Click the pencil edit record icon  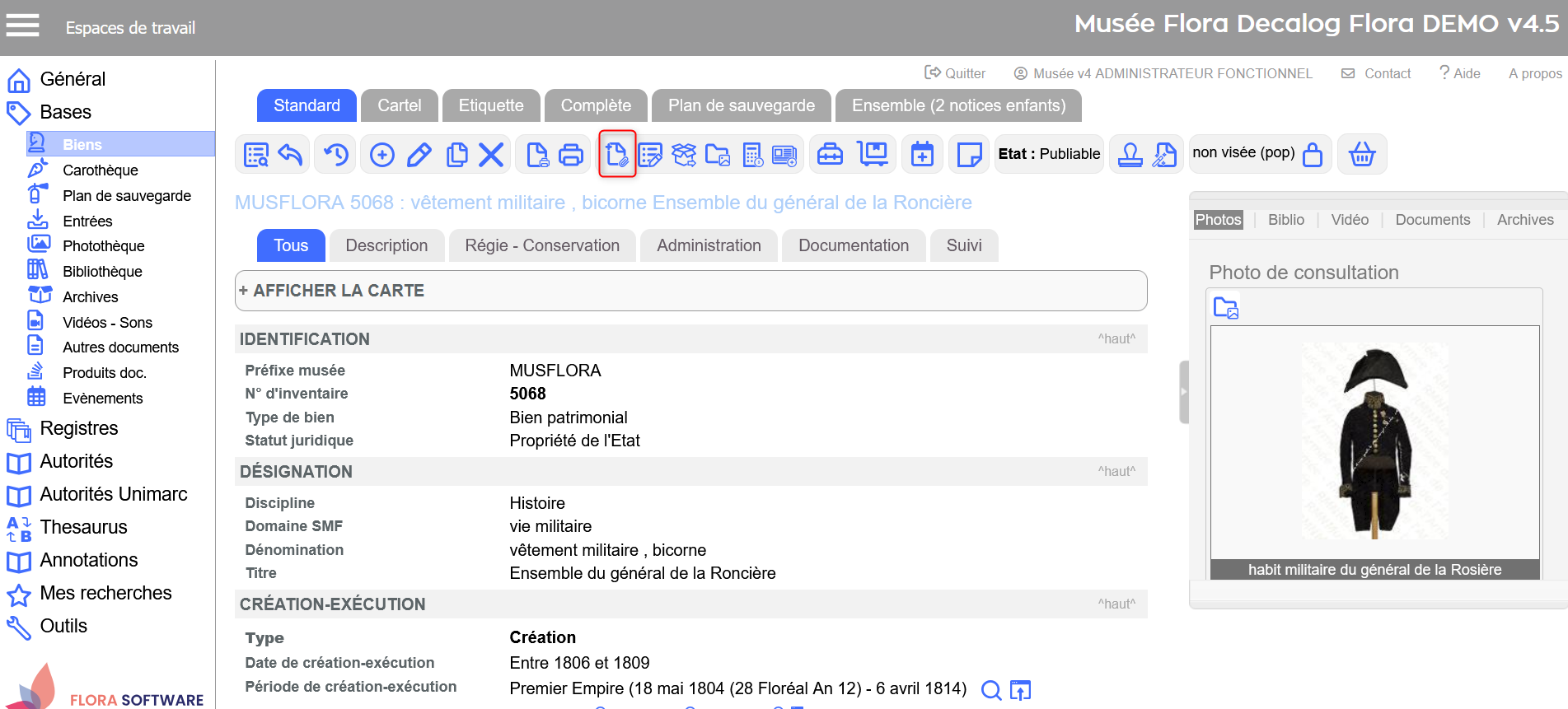(x=419, y=155)
